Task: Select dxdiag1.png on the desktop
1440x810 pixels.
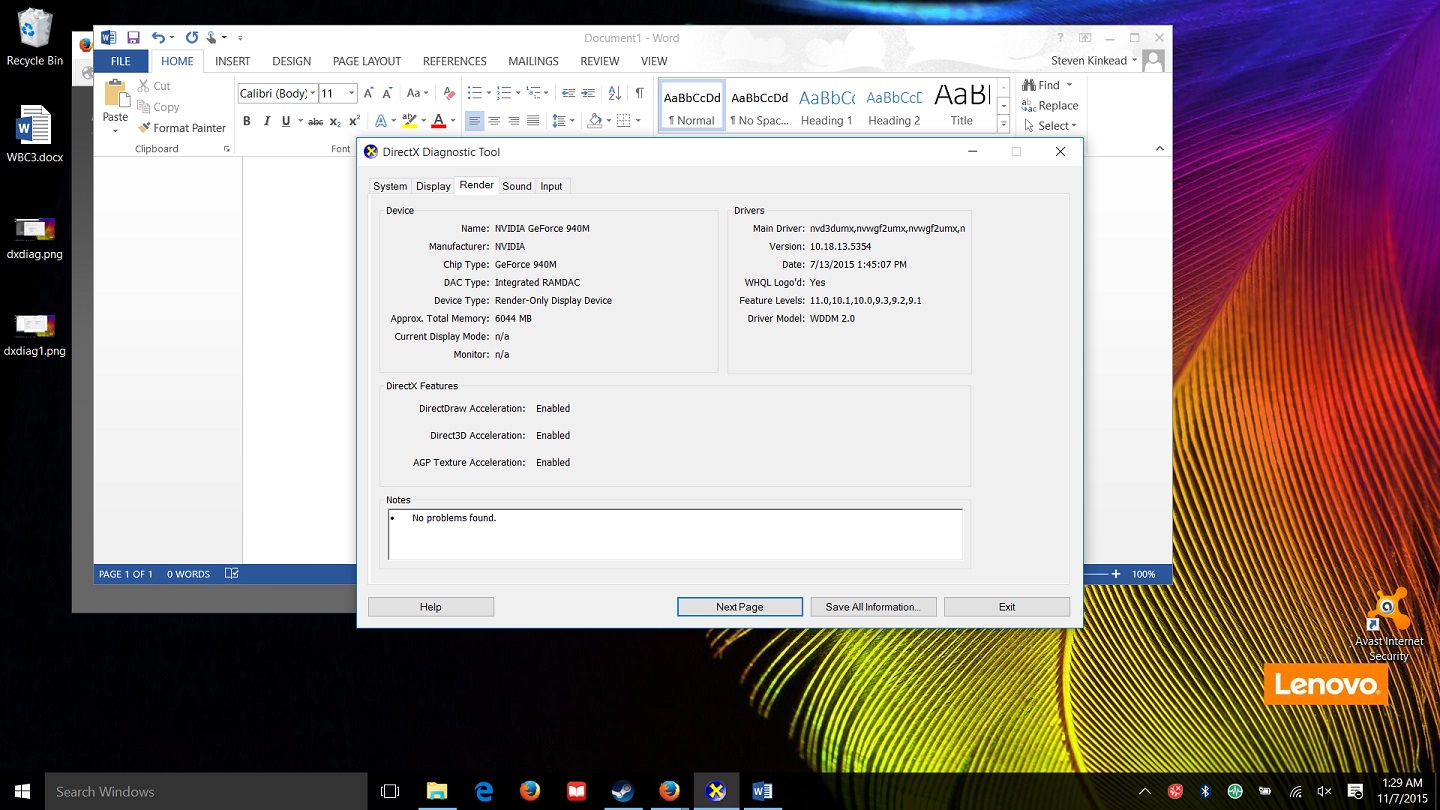Action: point(35,334)
